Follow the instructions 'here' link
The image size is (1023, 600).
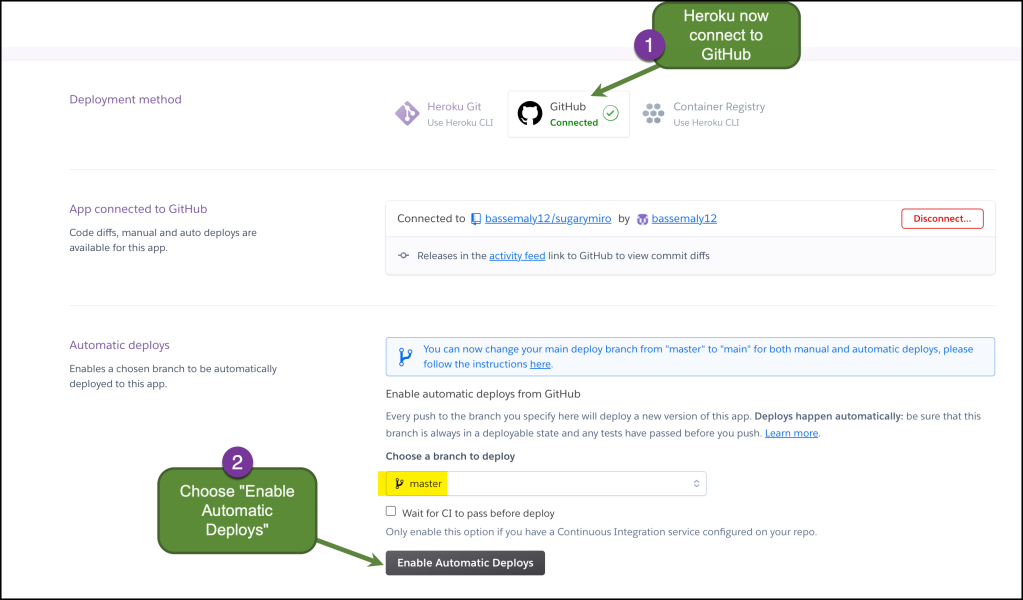[540, 364]
